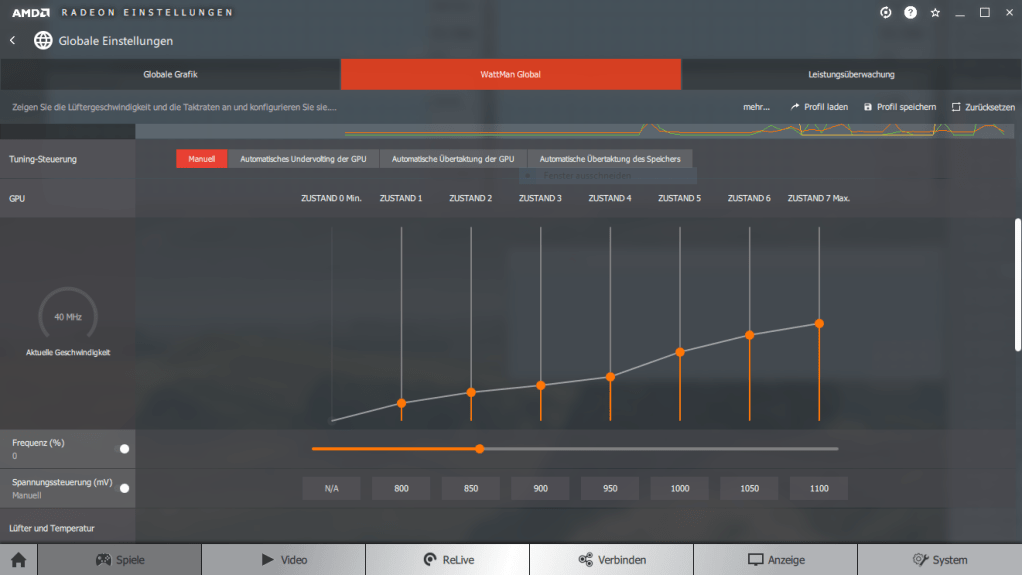Click the Zustand 7 Max. curve point
Image resolution: width=1022 pixels, height=575 pixels.
819,323
